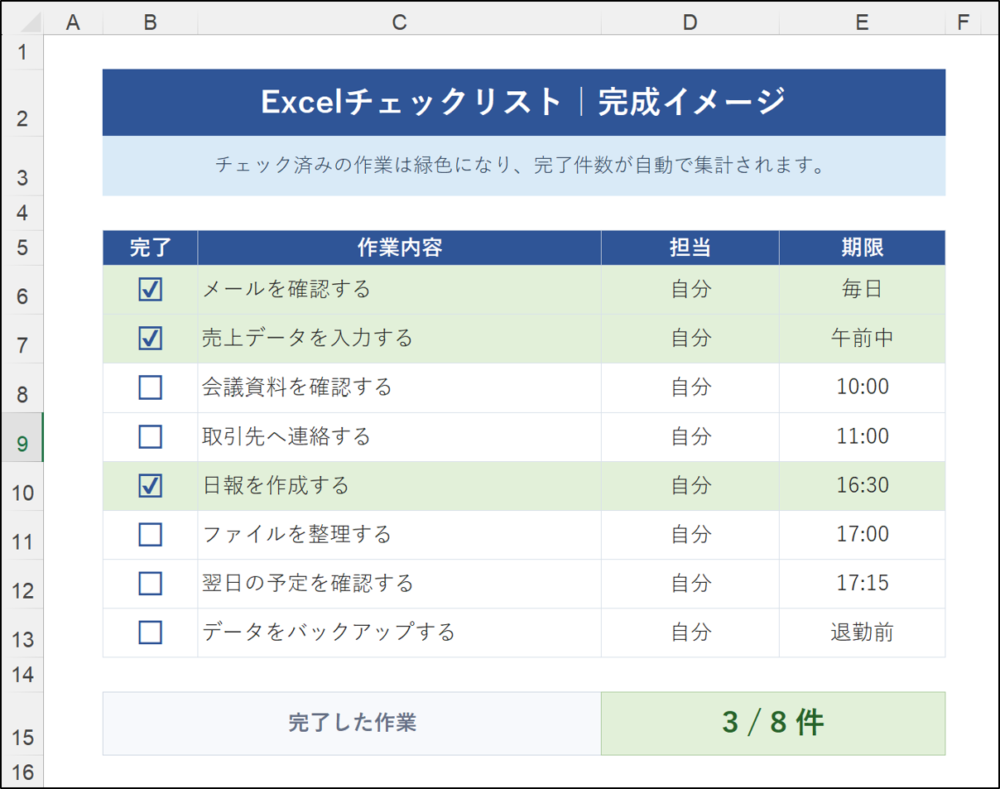Click the select-all corner triangle
The width and height of the screenshot is (1000, 789).
click(x=29, y=22)
